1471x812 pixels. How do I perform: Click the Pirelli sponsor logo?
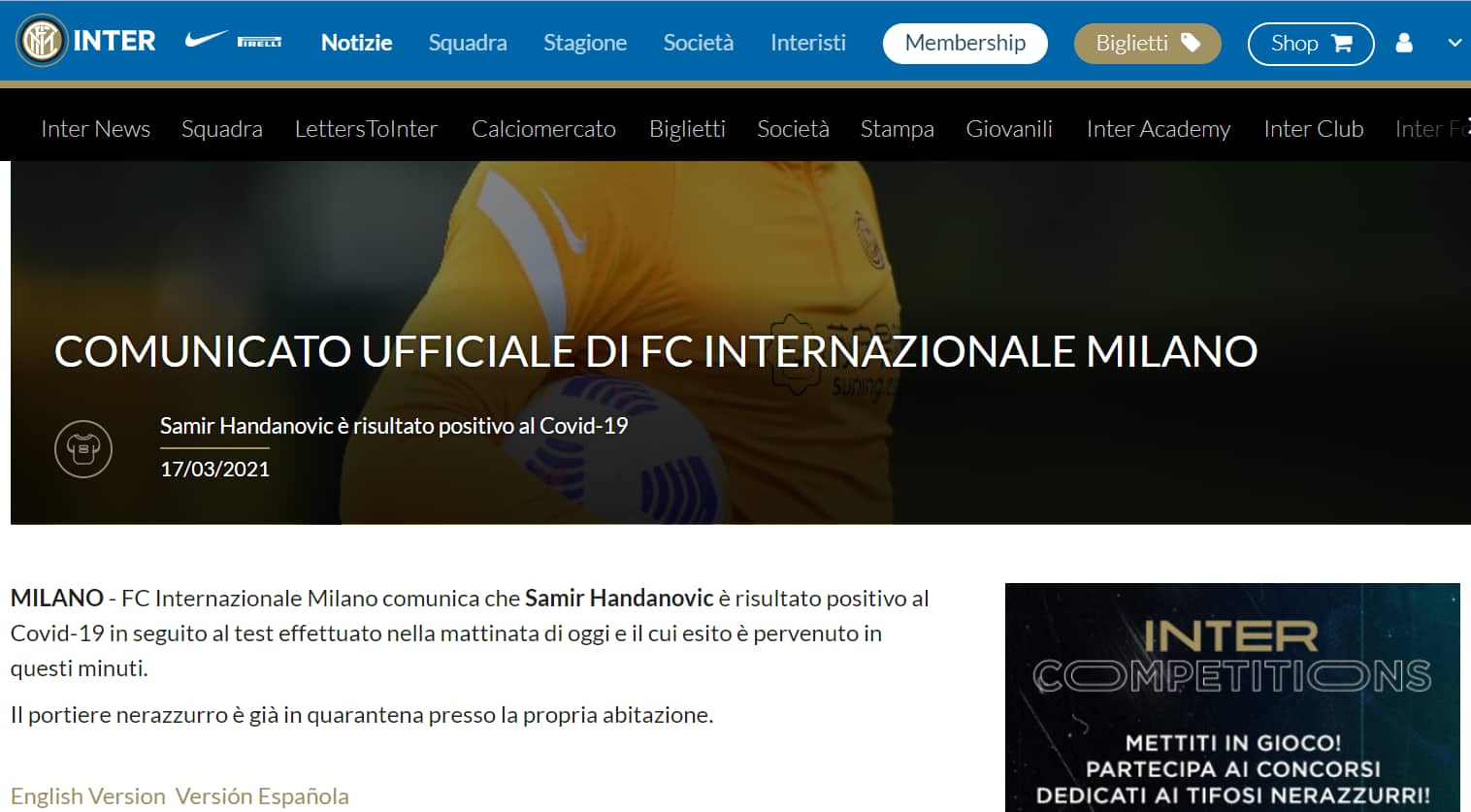click(x=259, y=43)
